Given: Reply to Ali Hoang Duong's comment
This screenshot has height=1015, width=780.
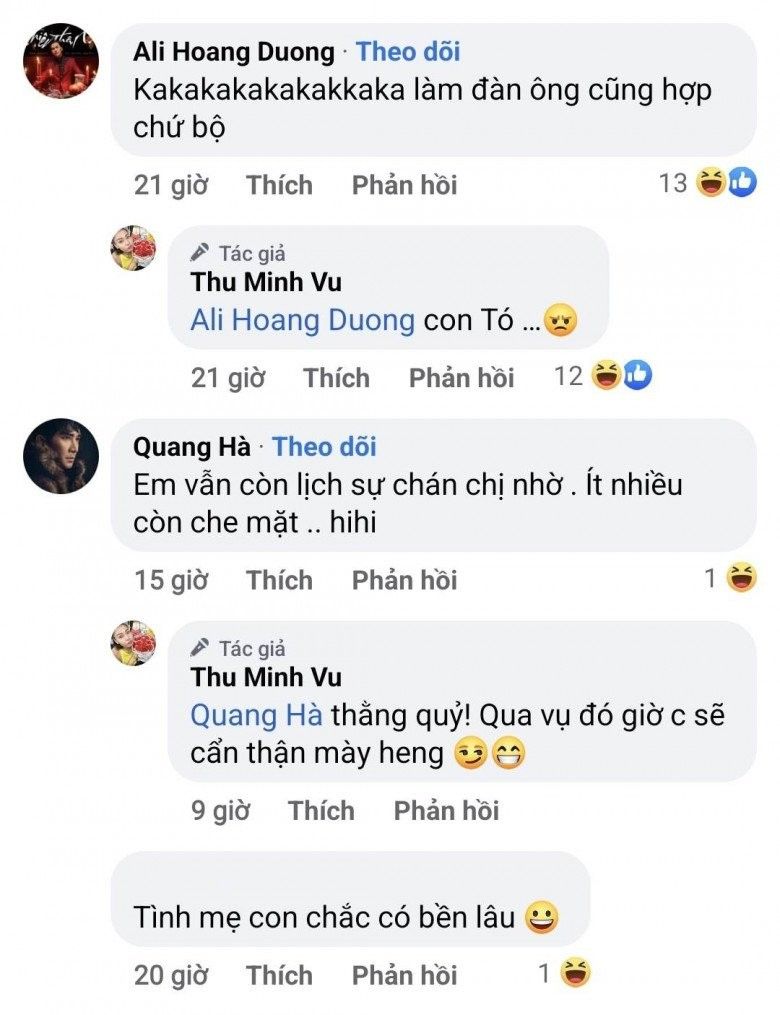Looking at the screenshot, I should pyautogui.click(x=404, y=185).
